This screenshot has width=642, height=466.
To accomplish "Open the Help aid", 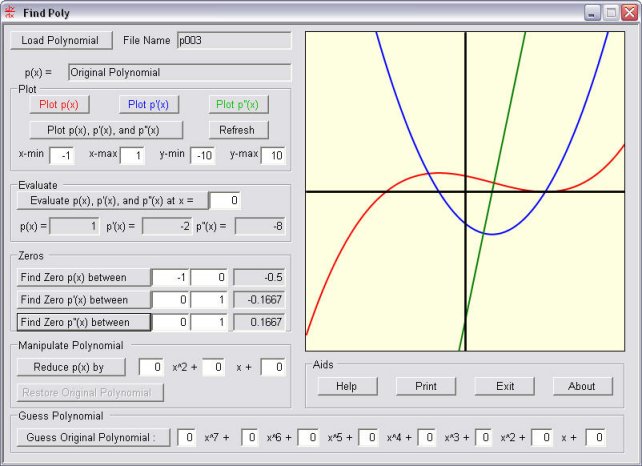I will [x=346, y=386].
